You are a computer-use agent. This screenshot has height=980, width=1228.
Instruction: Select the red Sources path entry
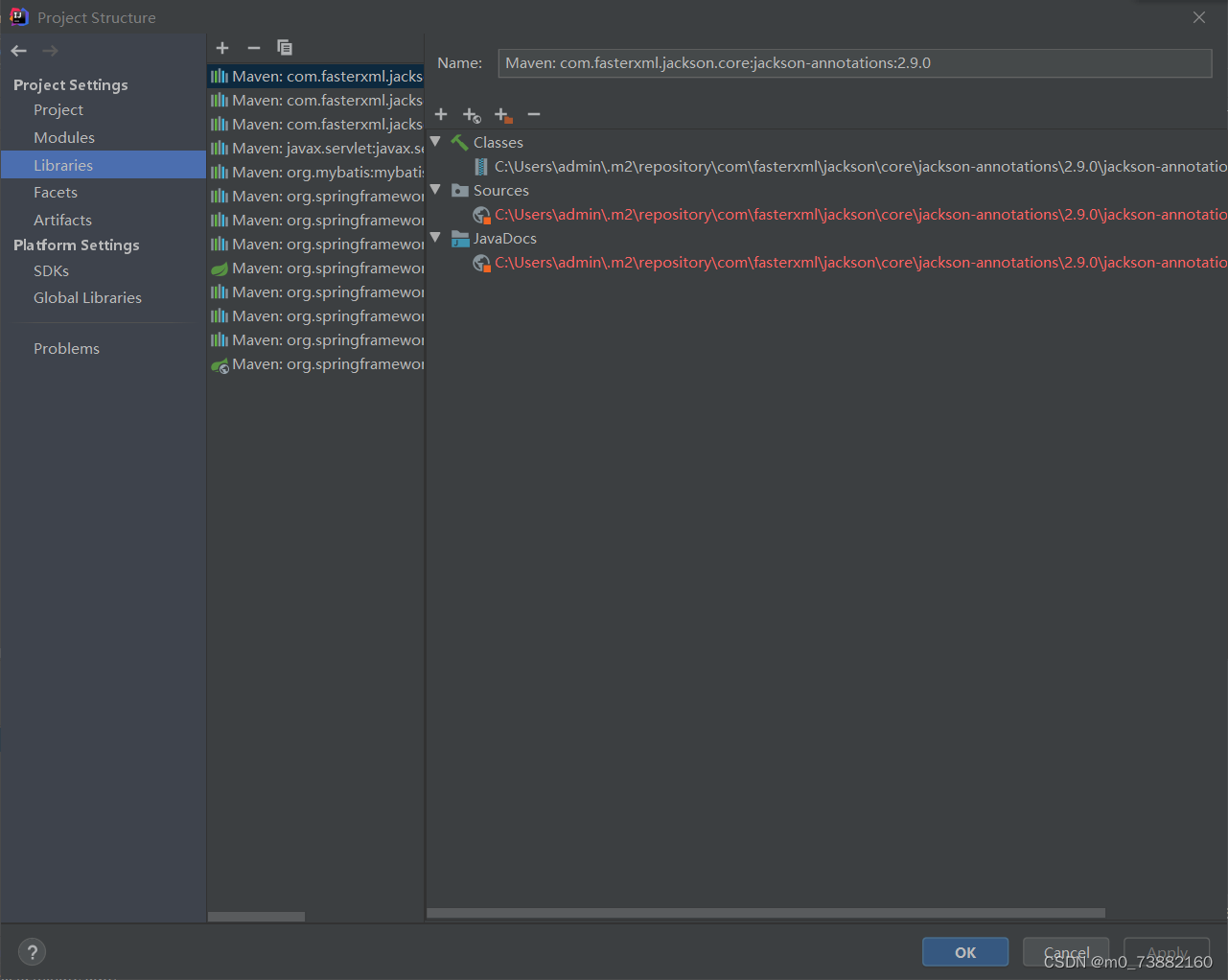860,215
